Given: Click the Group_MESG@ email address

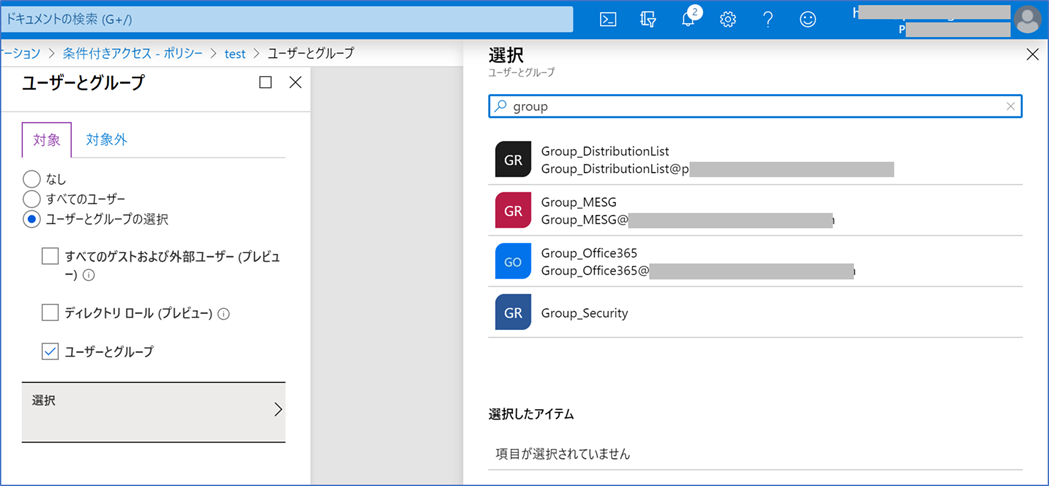Looking at the screenshot, I should (x=585, y=220).
